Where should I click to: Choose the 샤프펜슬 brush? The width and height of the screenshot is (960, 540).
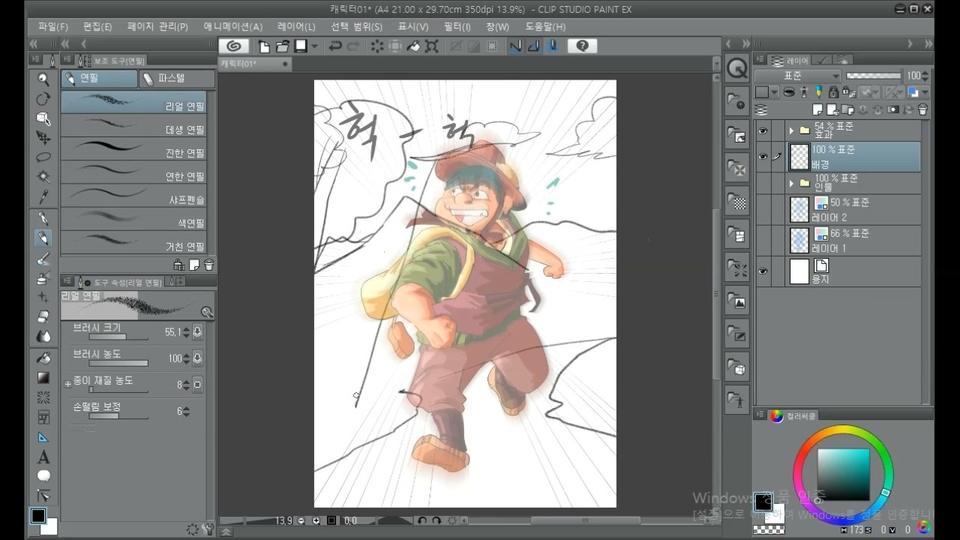(134, 197)
